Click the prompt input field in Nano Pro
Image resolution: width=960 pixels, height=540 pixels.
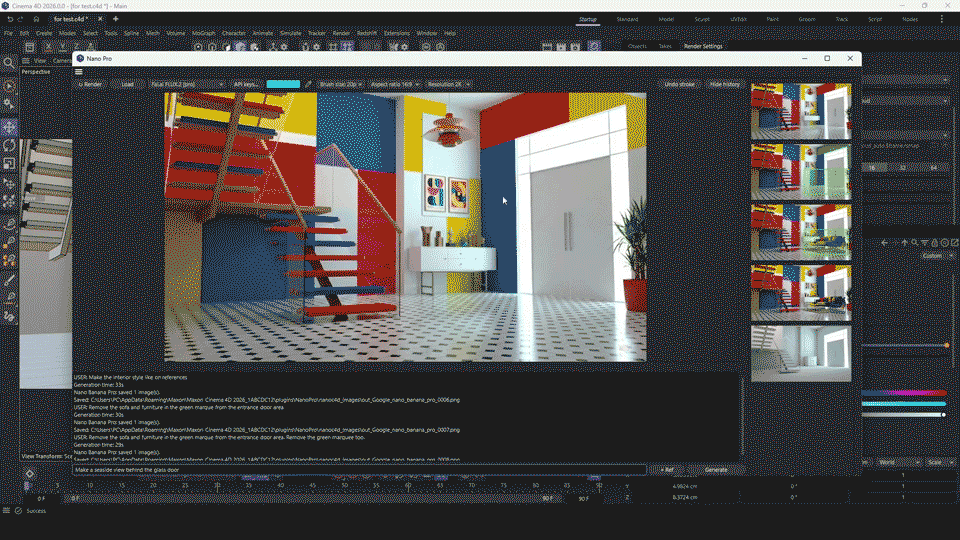click(x=359, y=470)
